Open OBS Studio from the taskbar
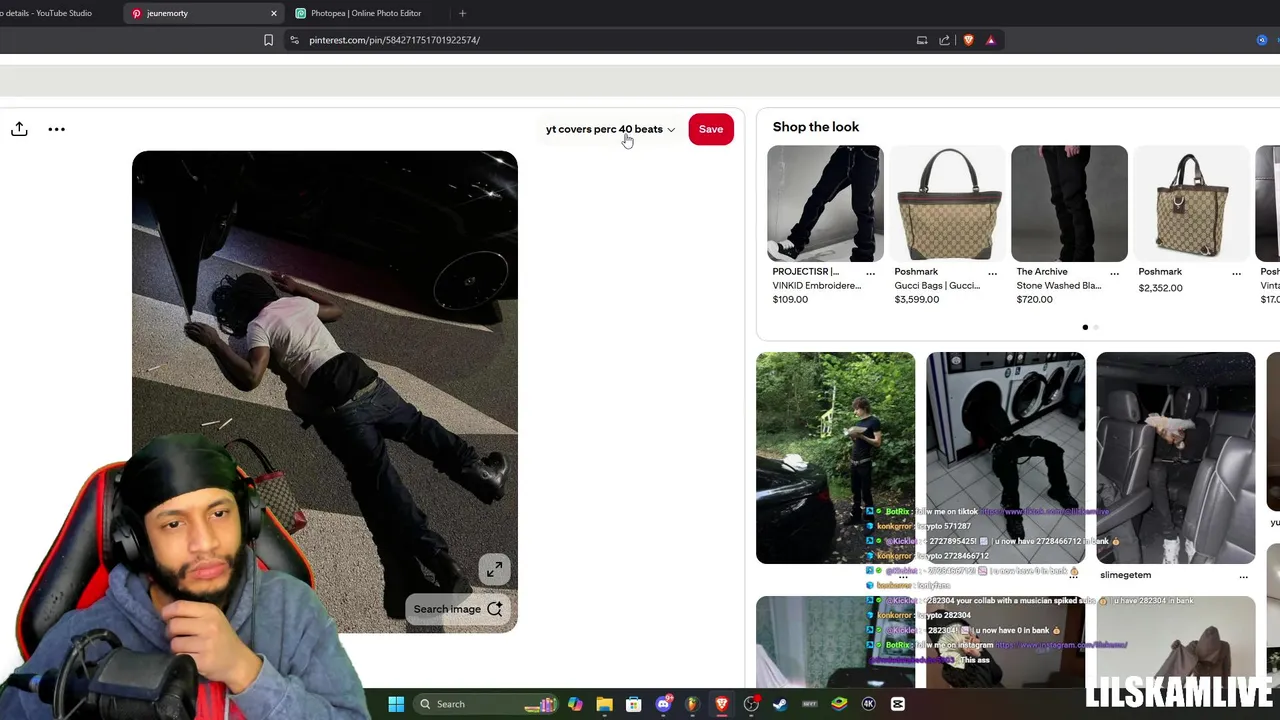This screenshot has width=1280, height=720. click(751, 704)
